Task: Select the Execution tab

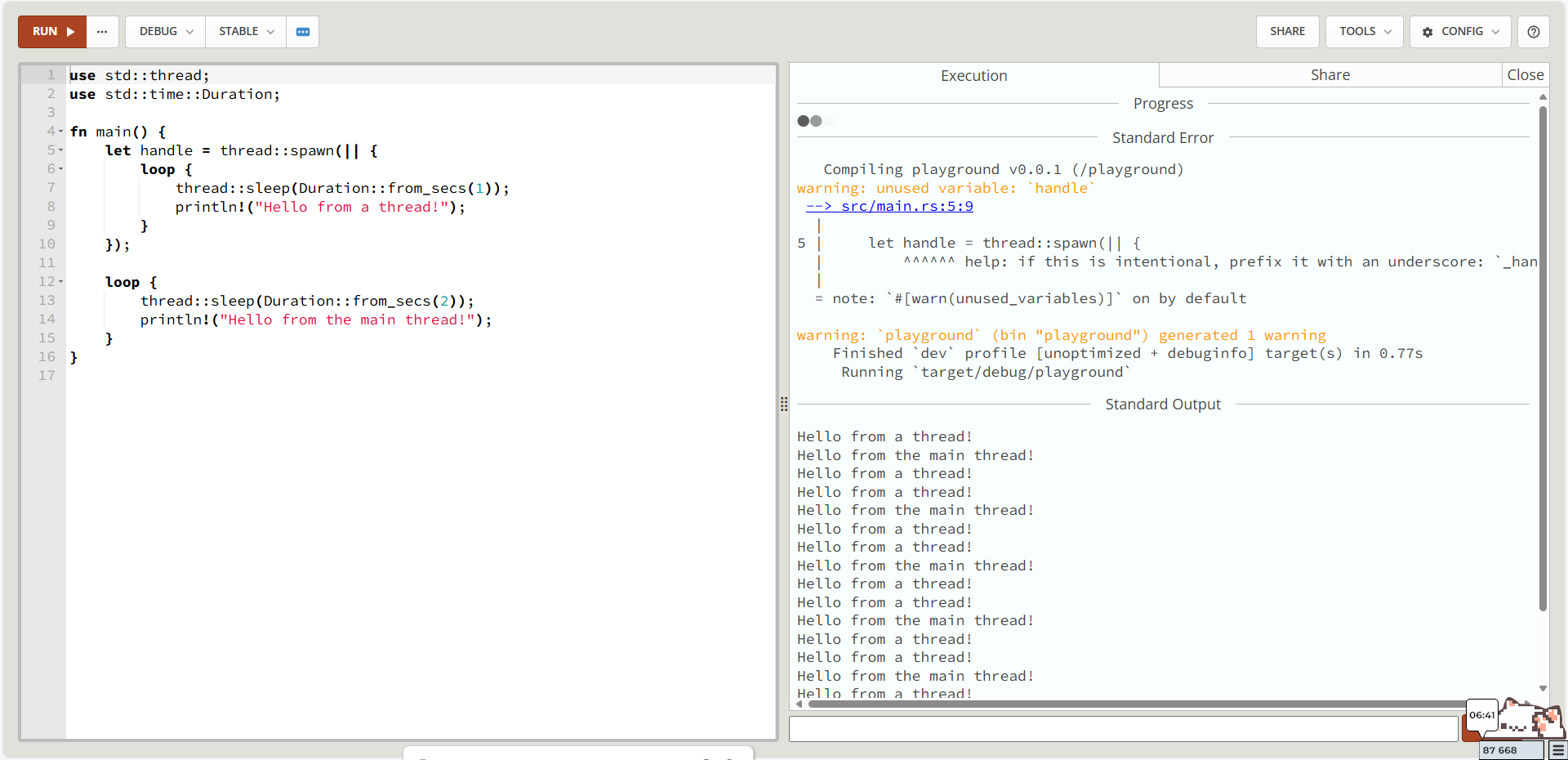Action: pos(973,75)
